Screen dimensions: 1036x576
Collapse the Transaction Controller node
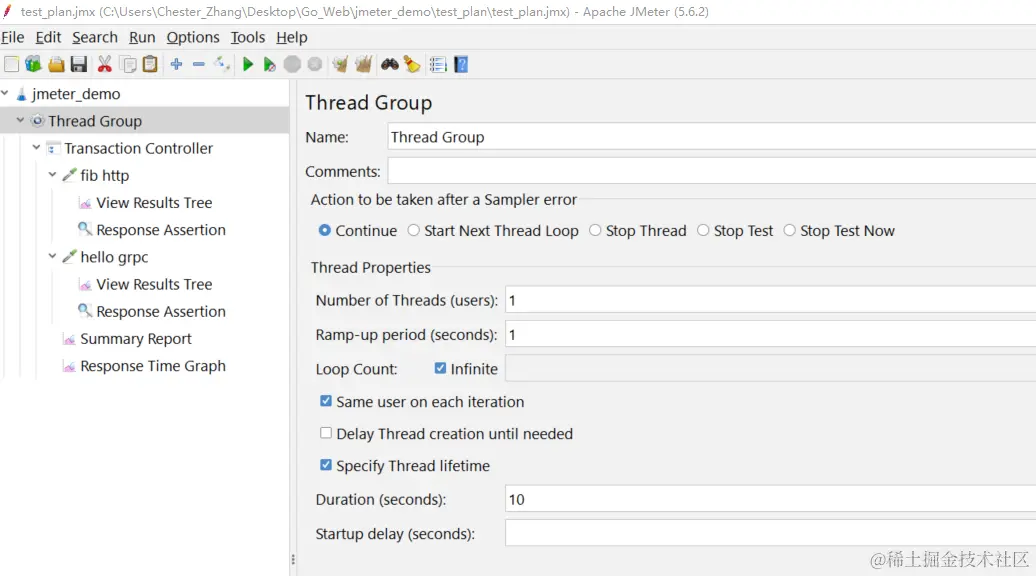point(36,147)
